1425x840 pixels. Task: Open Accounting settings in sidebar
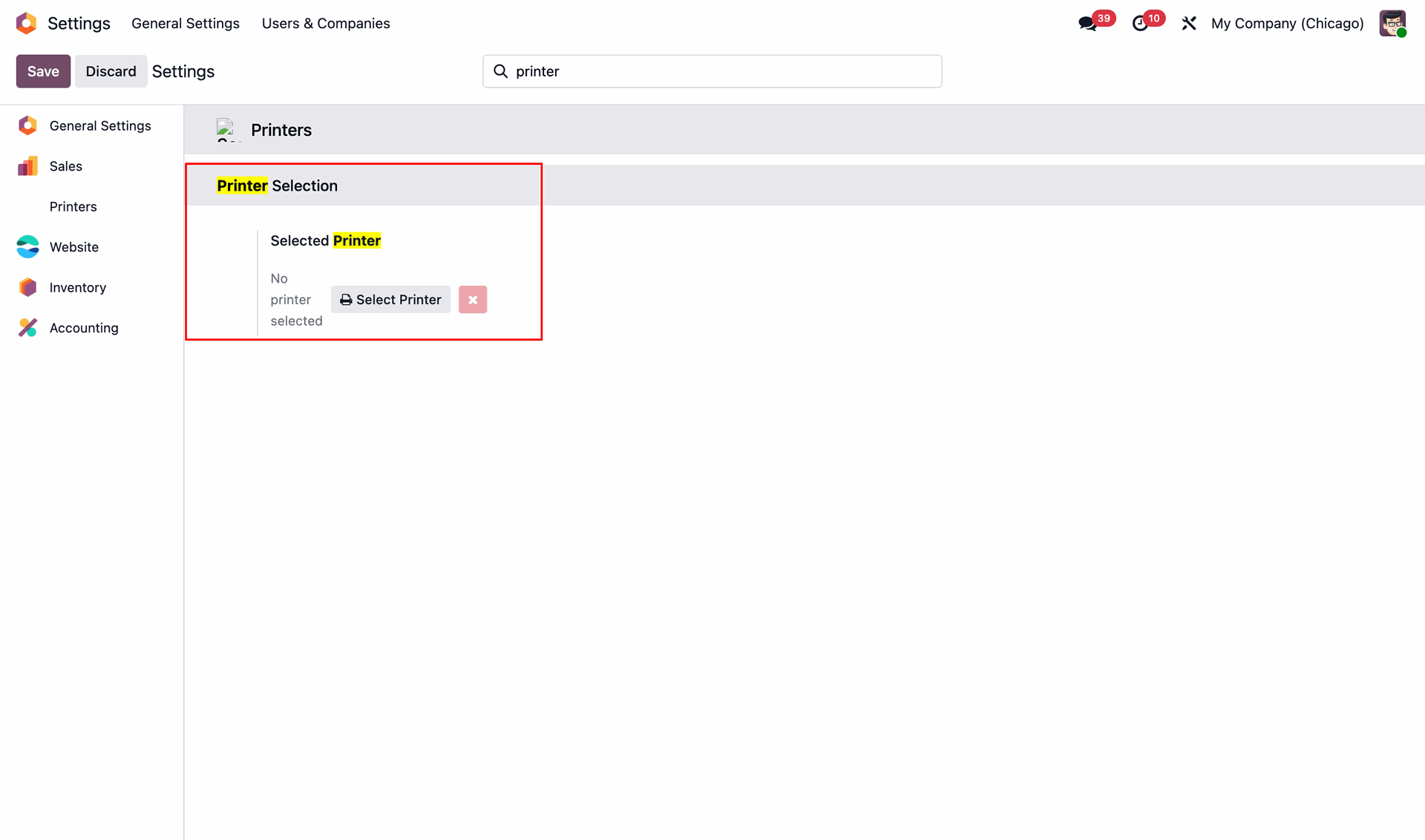[x=83, y=328]
